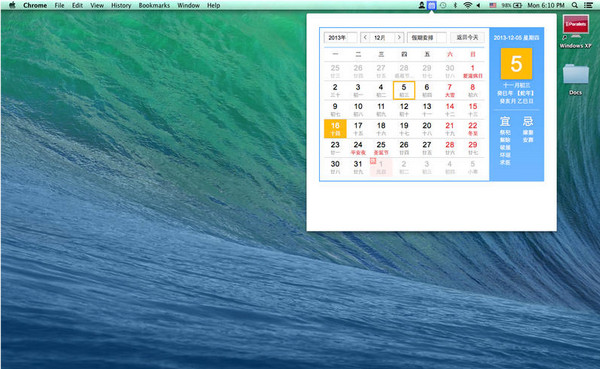Screen dimensions: 600x369
Task: Select December 3 date cell
Action: pyautogui.click(x=358, y=90)
